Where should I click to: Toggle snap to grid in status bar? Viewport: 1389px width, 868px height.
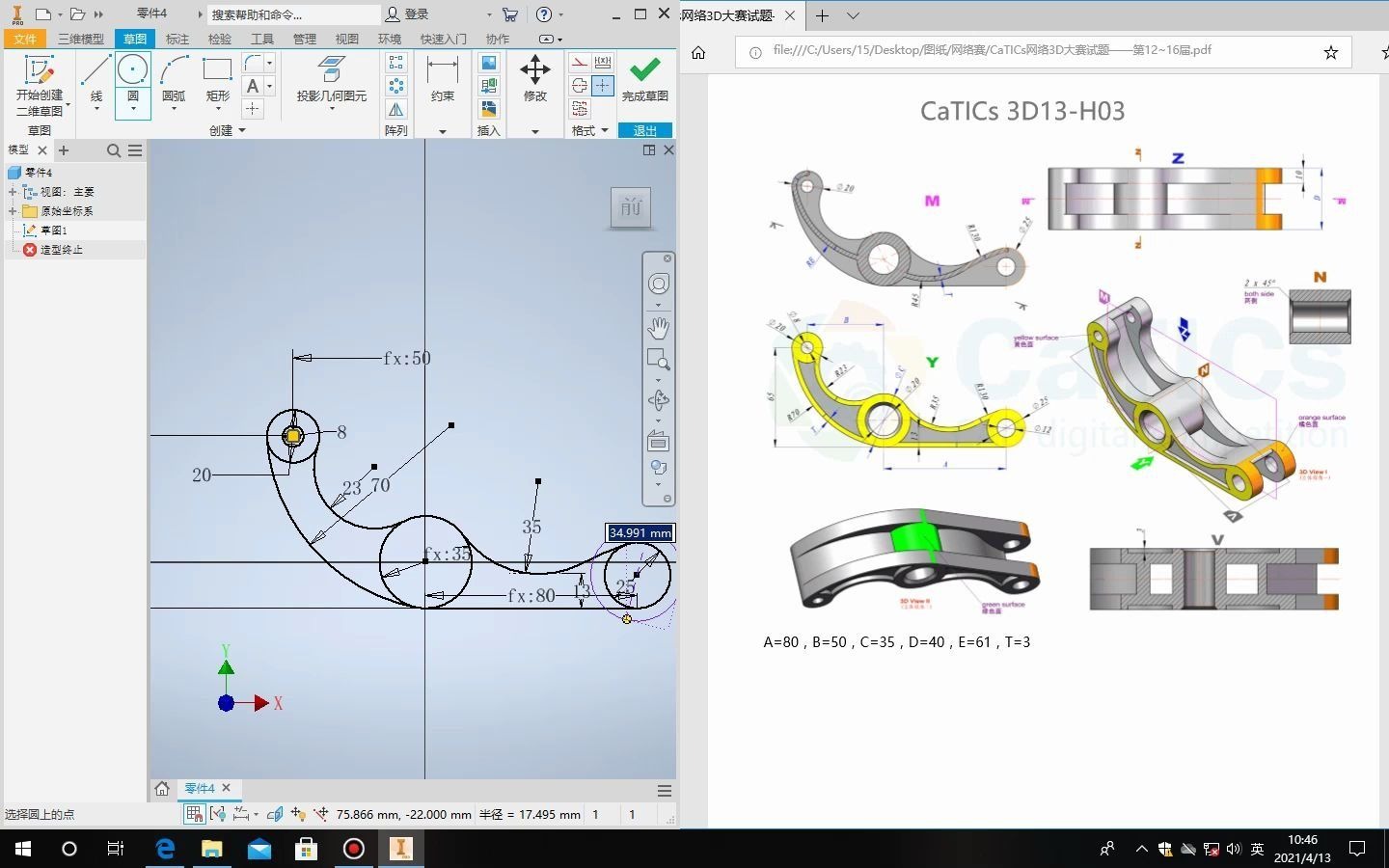click(x=194, y=814)
